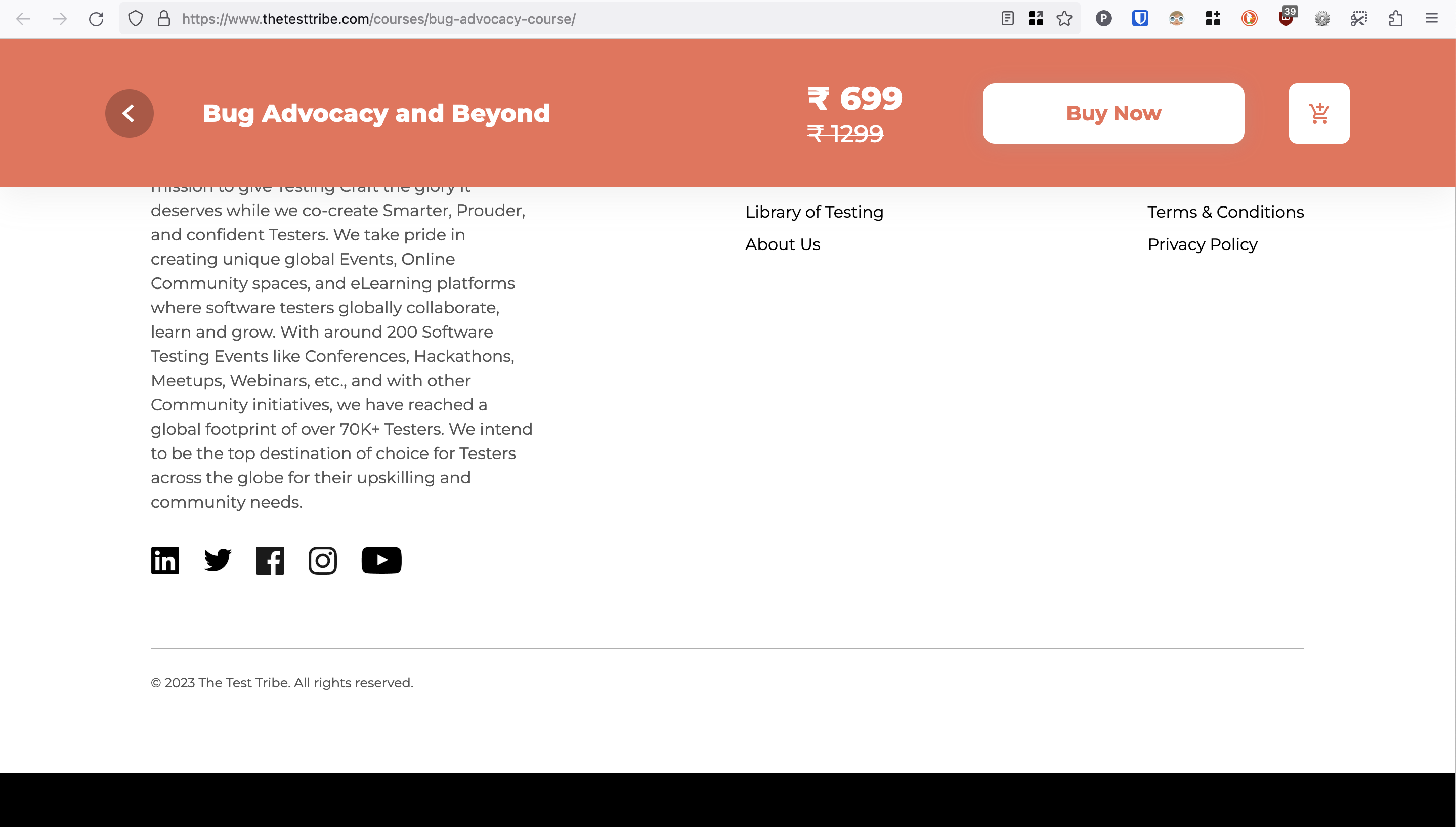The height and width of the screenshot is (827, 1456).
Task: Bookmark this page with star icon
Action: tap(1064, 19)
